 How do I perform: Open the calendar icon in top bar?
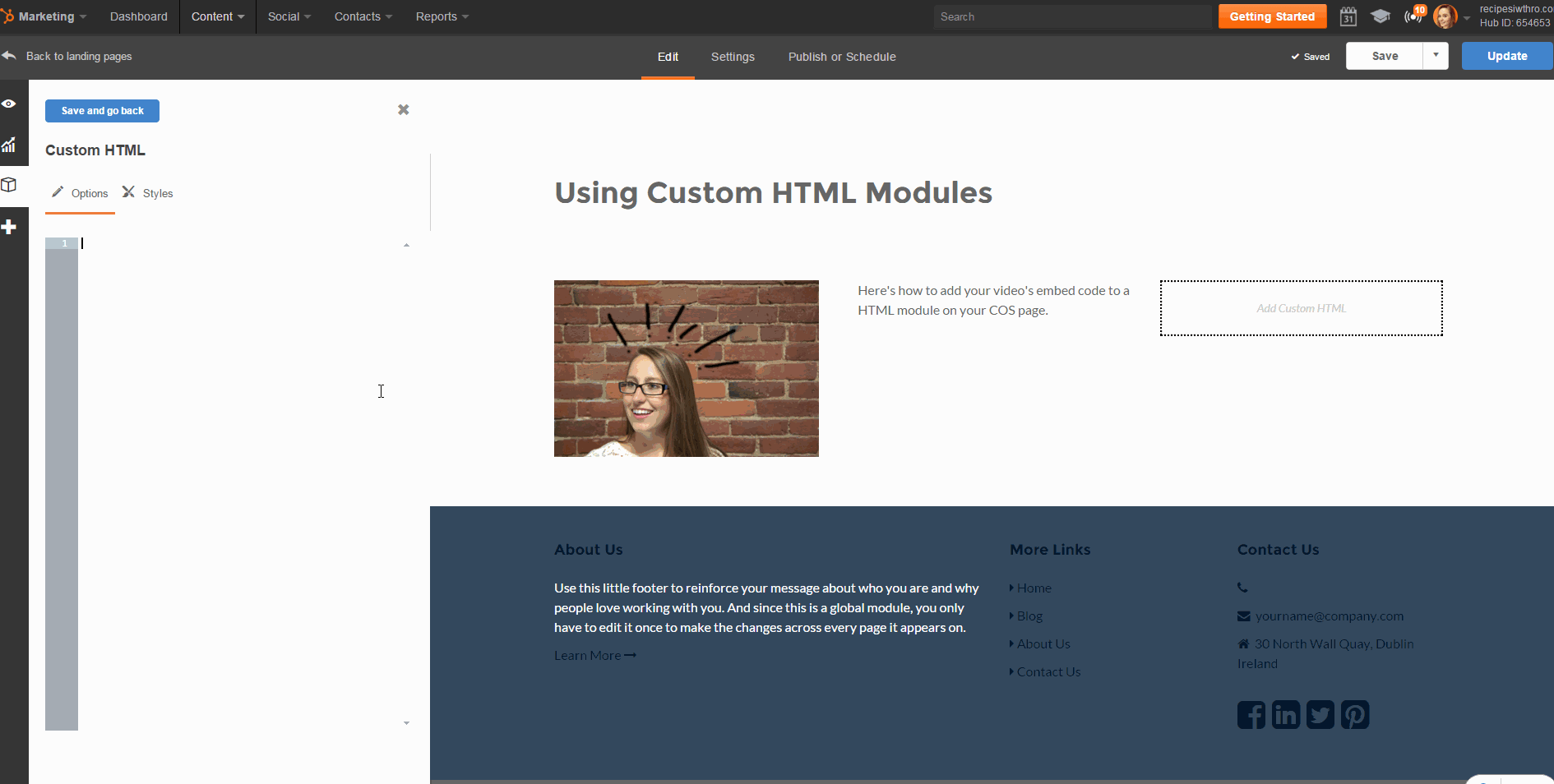coord(1348,16)
